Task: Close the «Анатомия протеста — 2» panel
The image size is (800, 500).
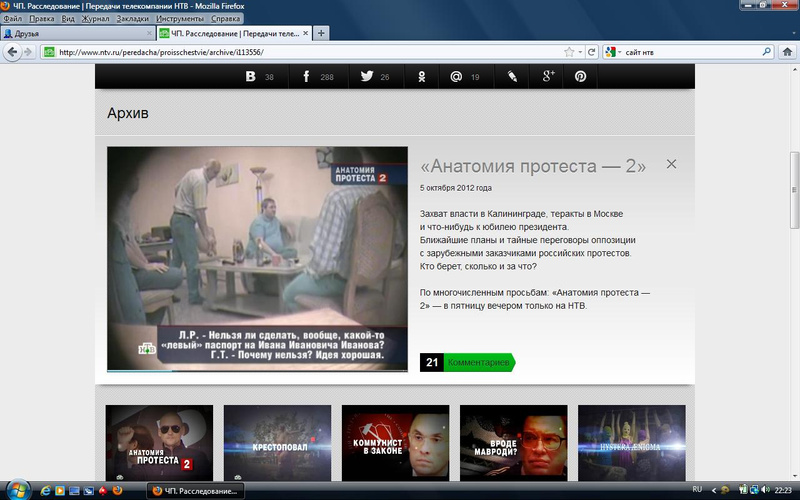Action: (x=672, y=164)
